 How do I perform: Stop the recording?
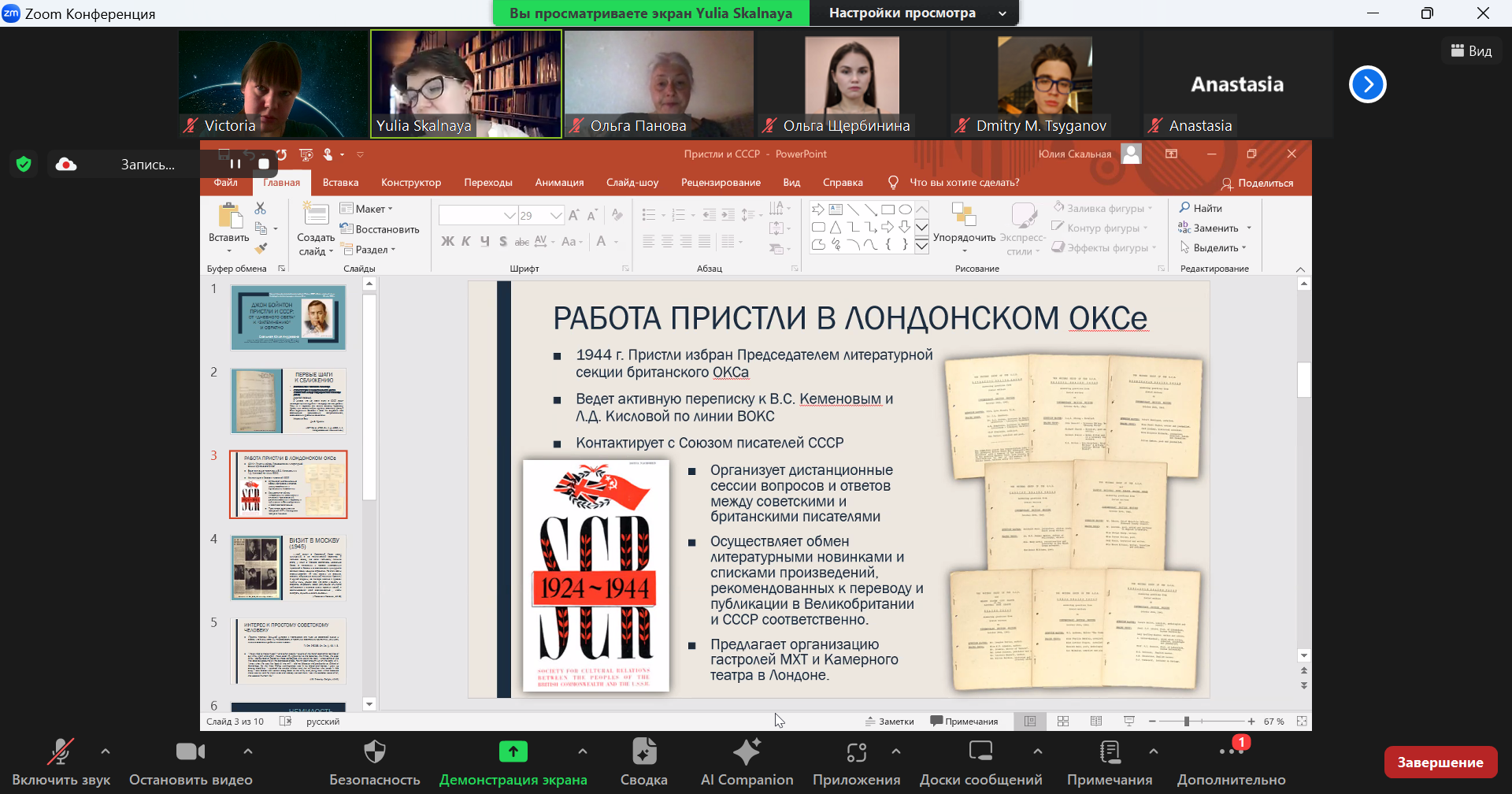click(264, 164)
